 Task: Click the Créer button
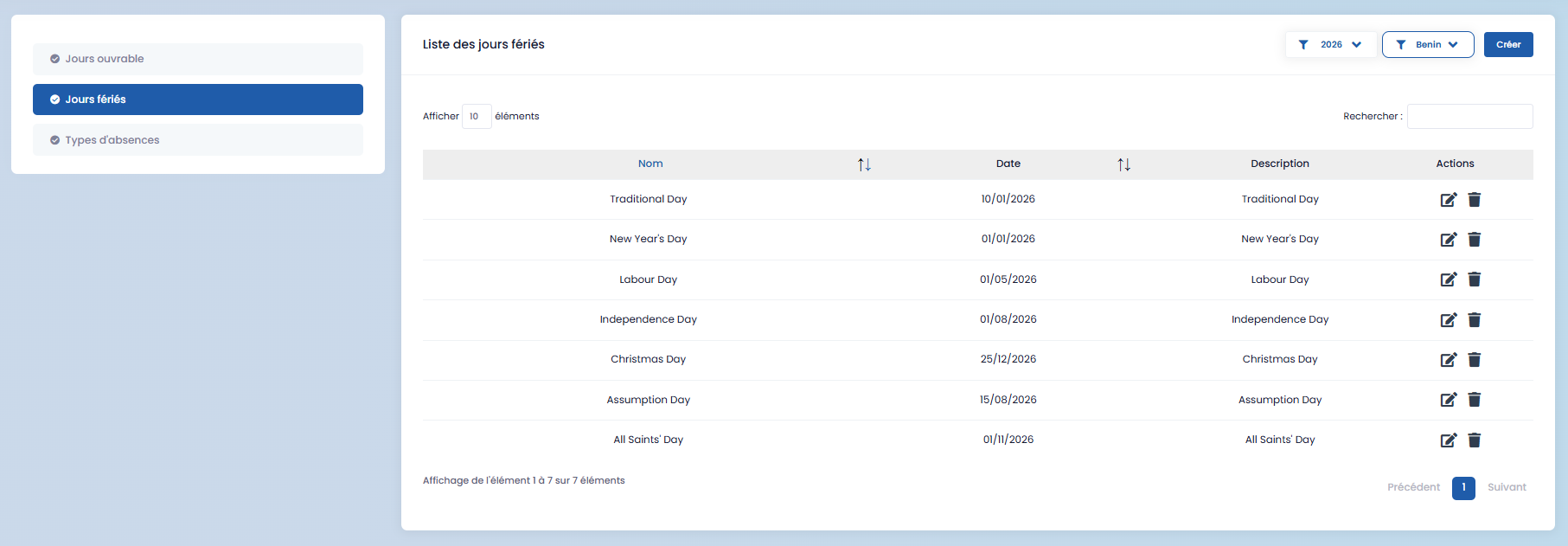tap(1507, 45)
